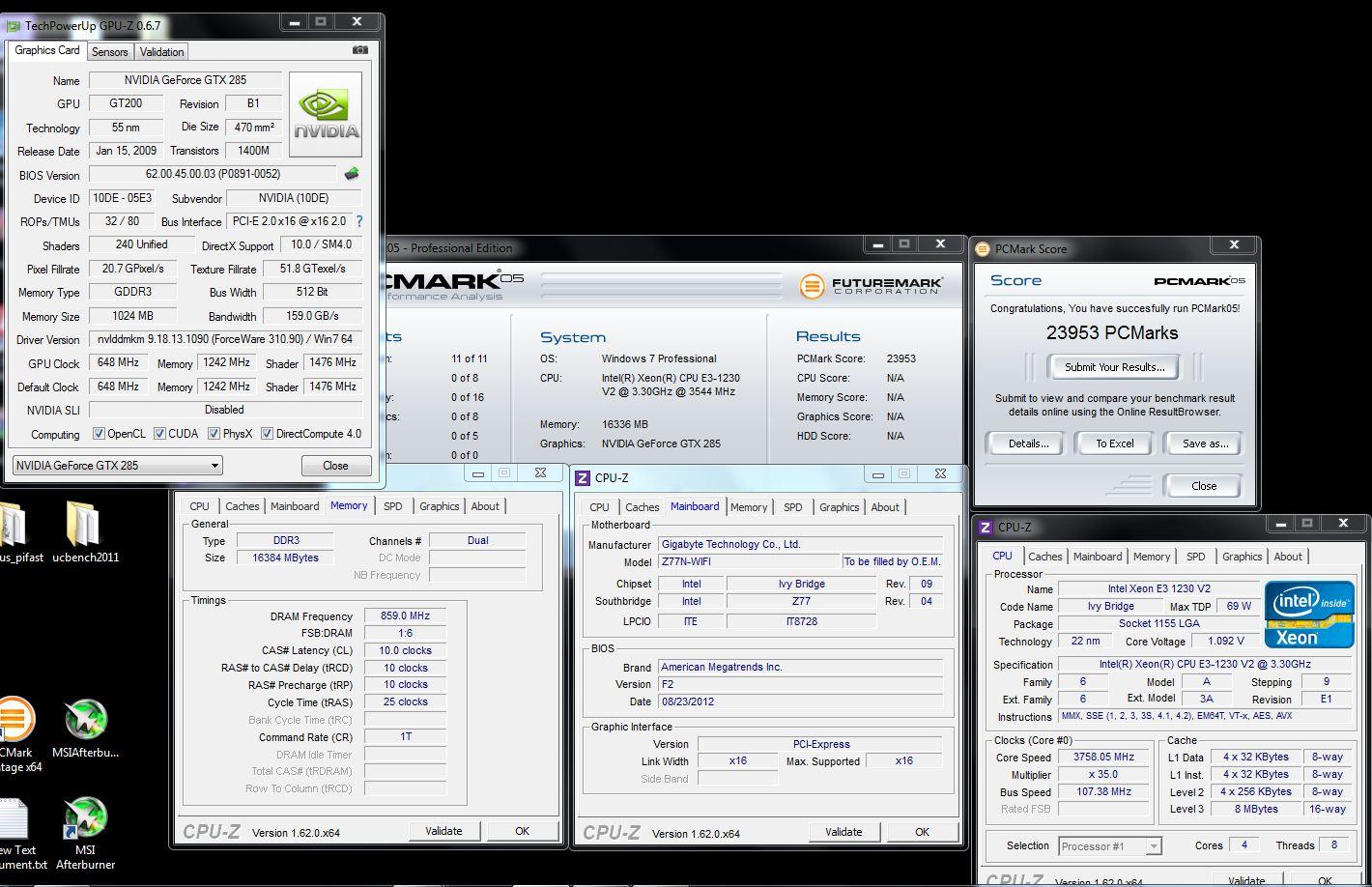Click OK in CPU-Z Memory window

click(522, 831)
